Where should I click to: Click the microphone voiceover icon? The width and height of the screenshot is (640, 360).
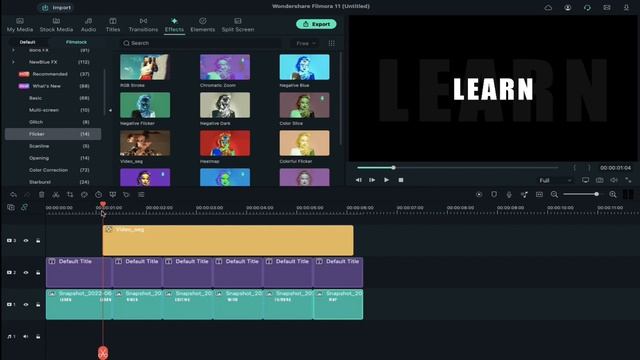pos(509,195)
